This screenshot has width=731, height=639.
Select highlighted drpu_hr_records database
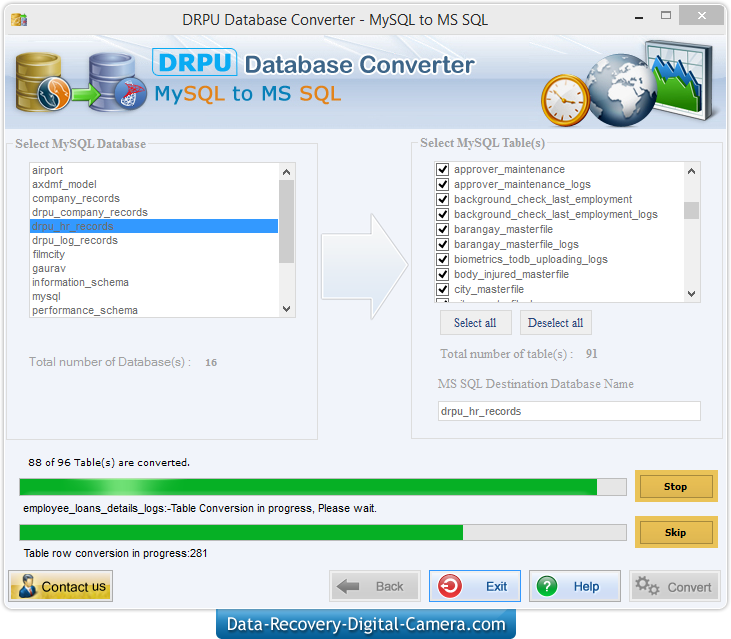pos(154,226)
